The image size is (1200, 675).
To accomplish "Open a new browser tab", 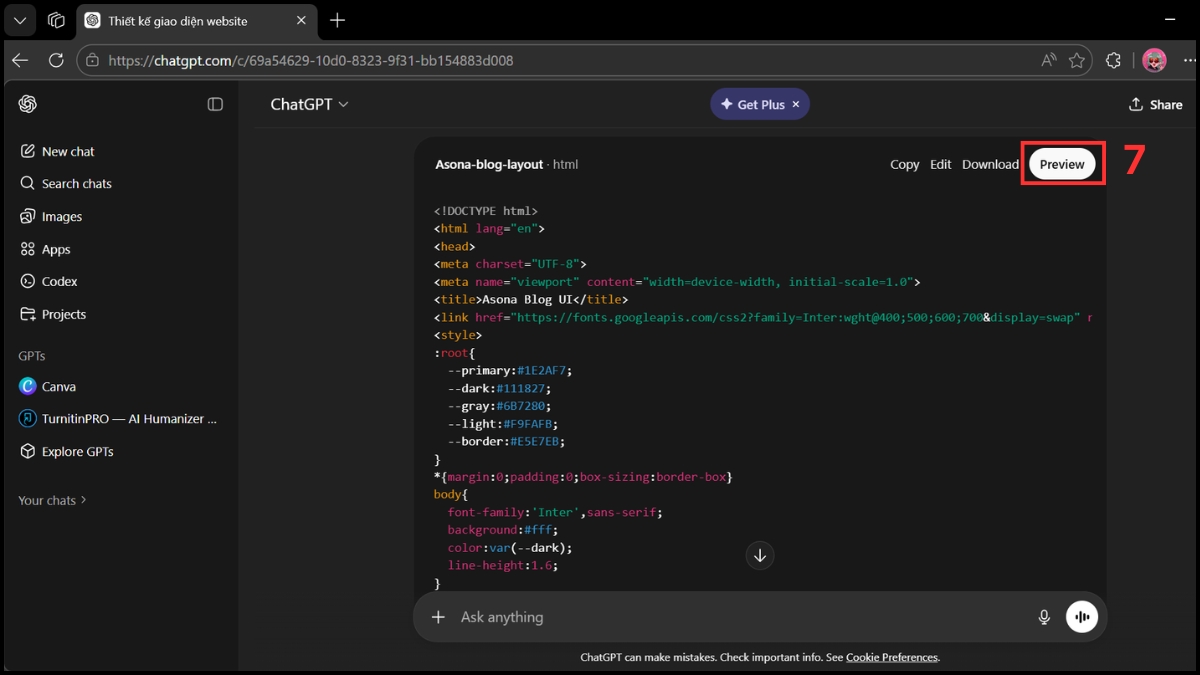I will coord(338,20).
